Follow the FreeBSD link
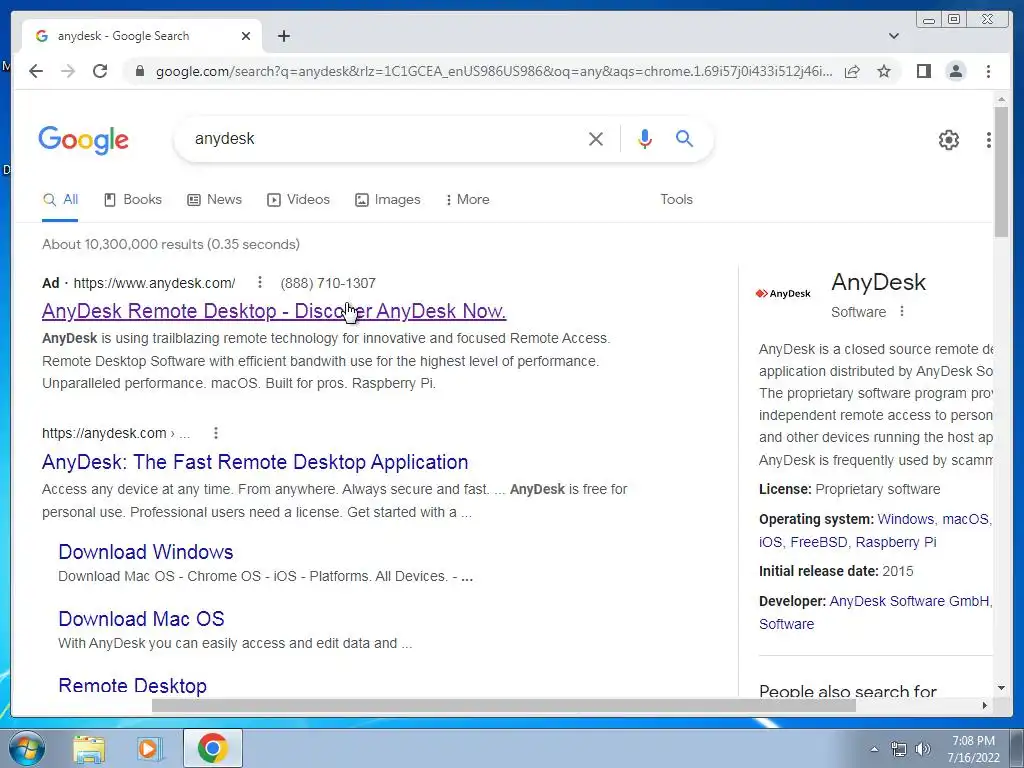The image size is (1024, 768). 818,542
